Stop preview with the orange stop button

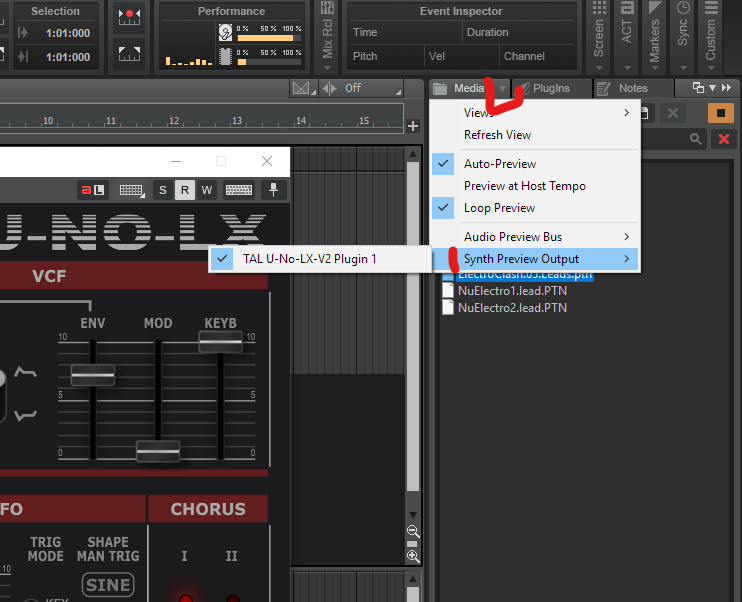pyautogui.click(x=721, y=113)
